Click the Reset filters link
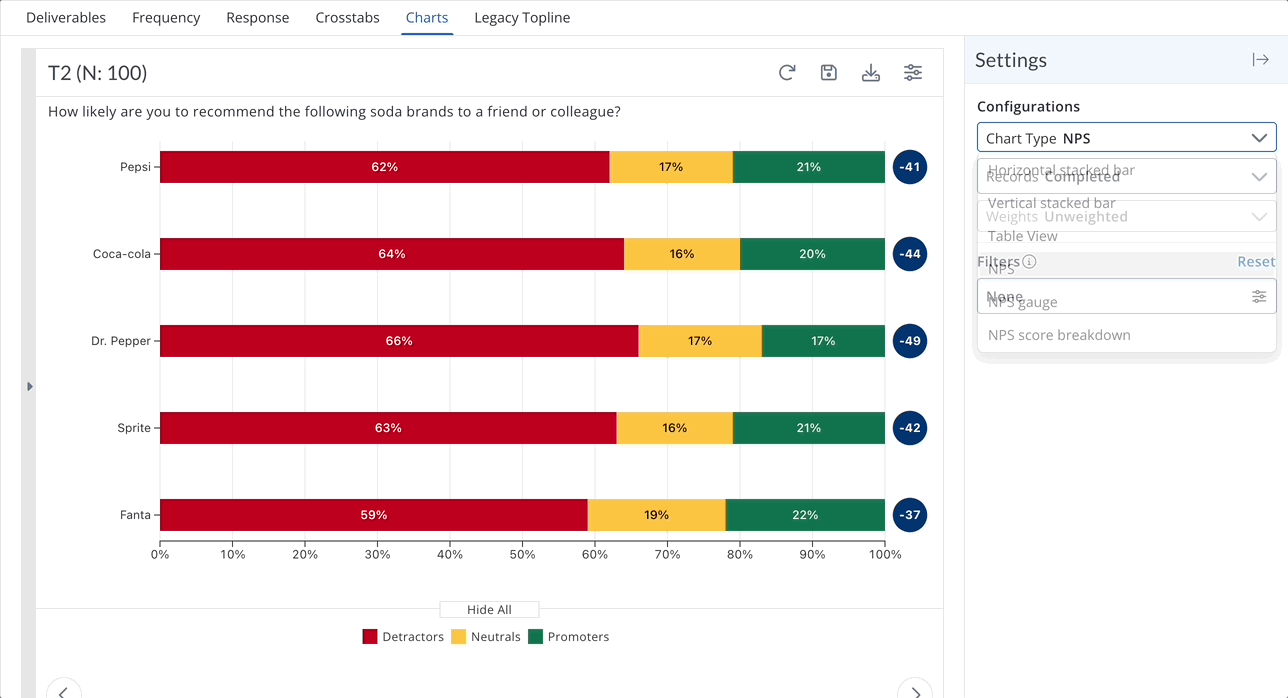The width and height of the screenshot is (1288, 698). pos(1255,262)
